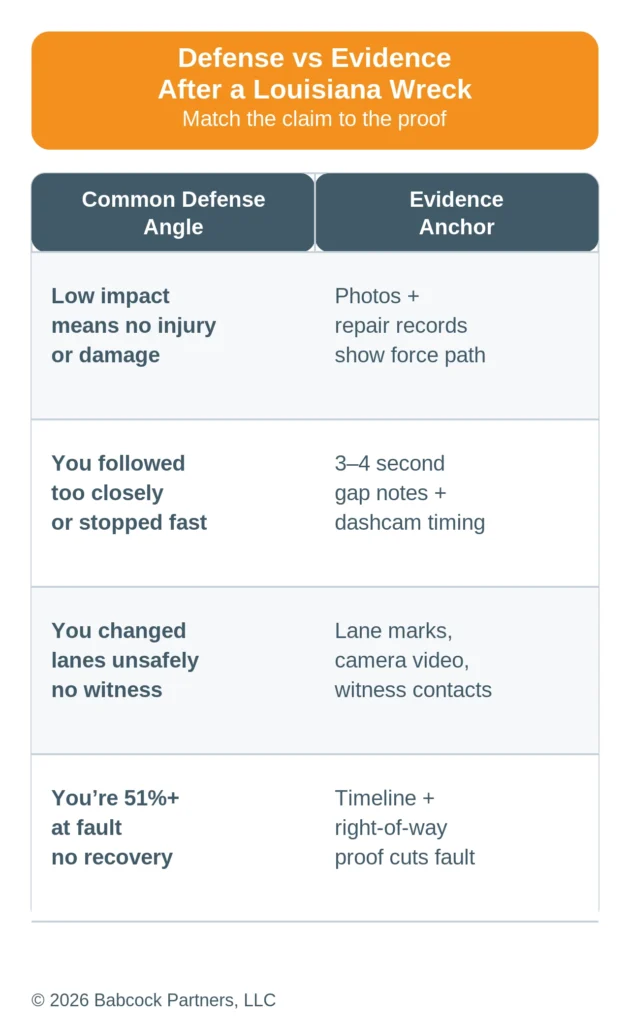Select the "Common Defense Angle" column header
This screenshot has width=630, height=1024.
(173, 213)
